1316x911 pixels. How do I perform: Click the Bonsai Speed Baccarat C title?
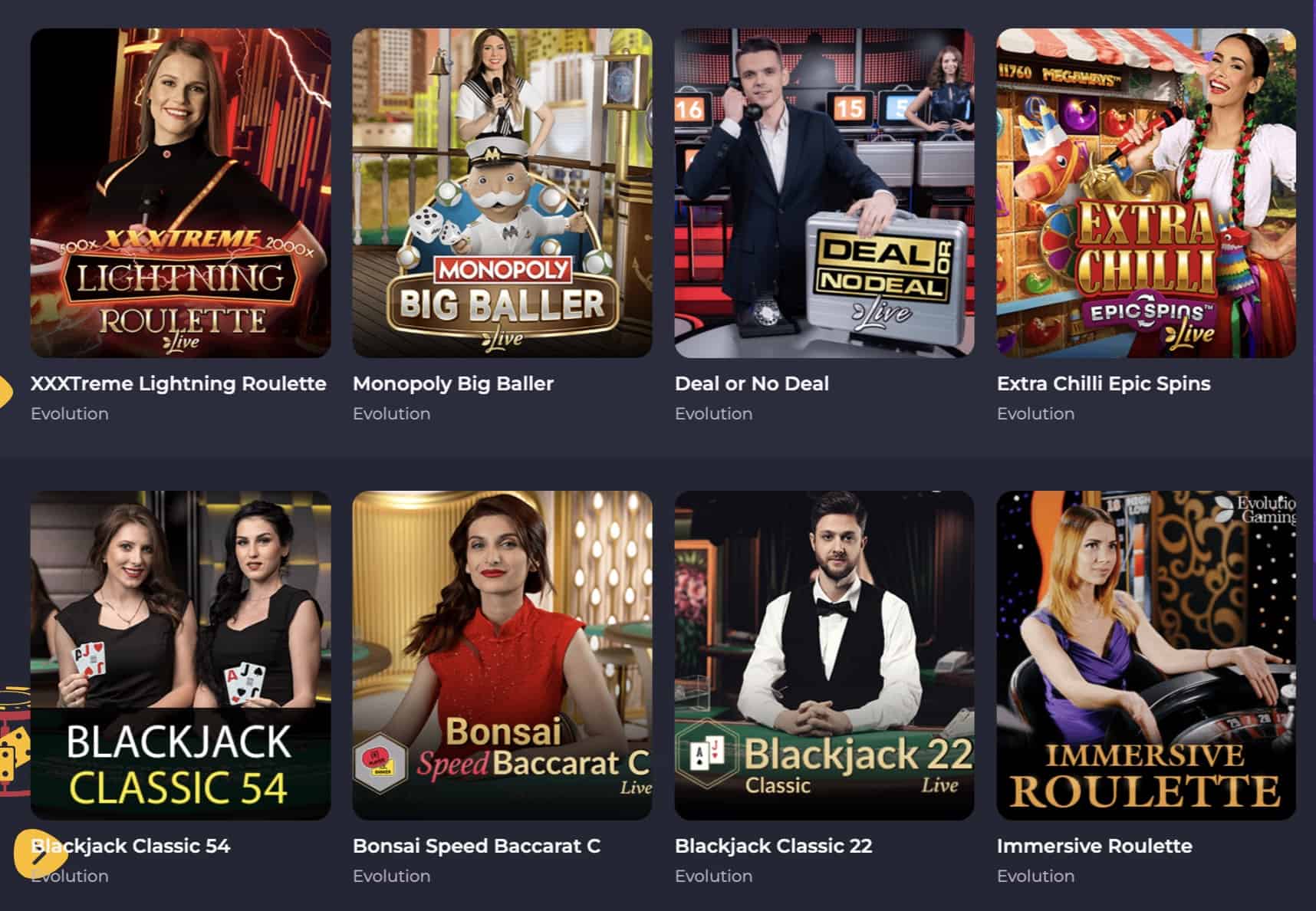(x=476, y=846)
